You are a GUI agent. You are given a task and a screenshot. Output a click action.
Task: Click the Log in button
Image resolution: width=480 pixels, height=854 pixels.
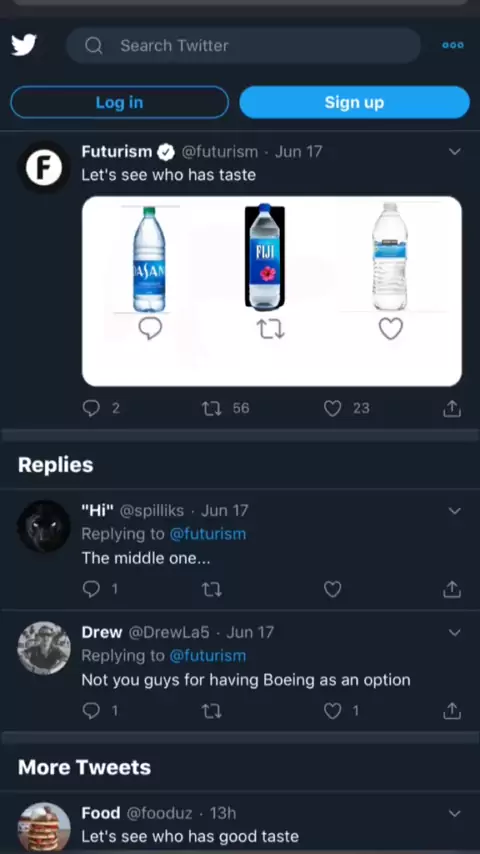point(119,102)
